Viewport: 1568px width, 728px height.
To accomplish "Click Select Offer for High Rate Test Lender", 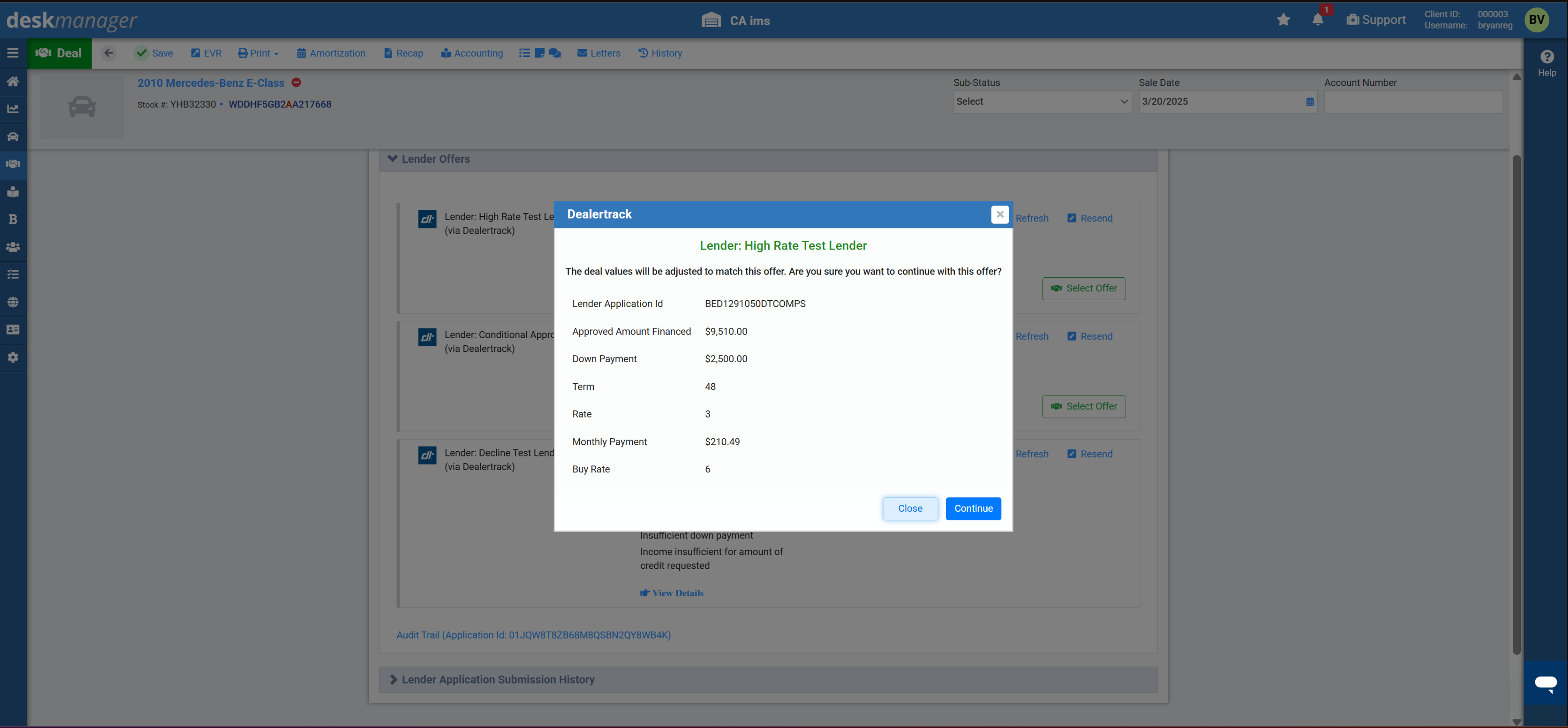I will (x=1083, y=288).
